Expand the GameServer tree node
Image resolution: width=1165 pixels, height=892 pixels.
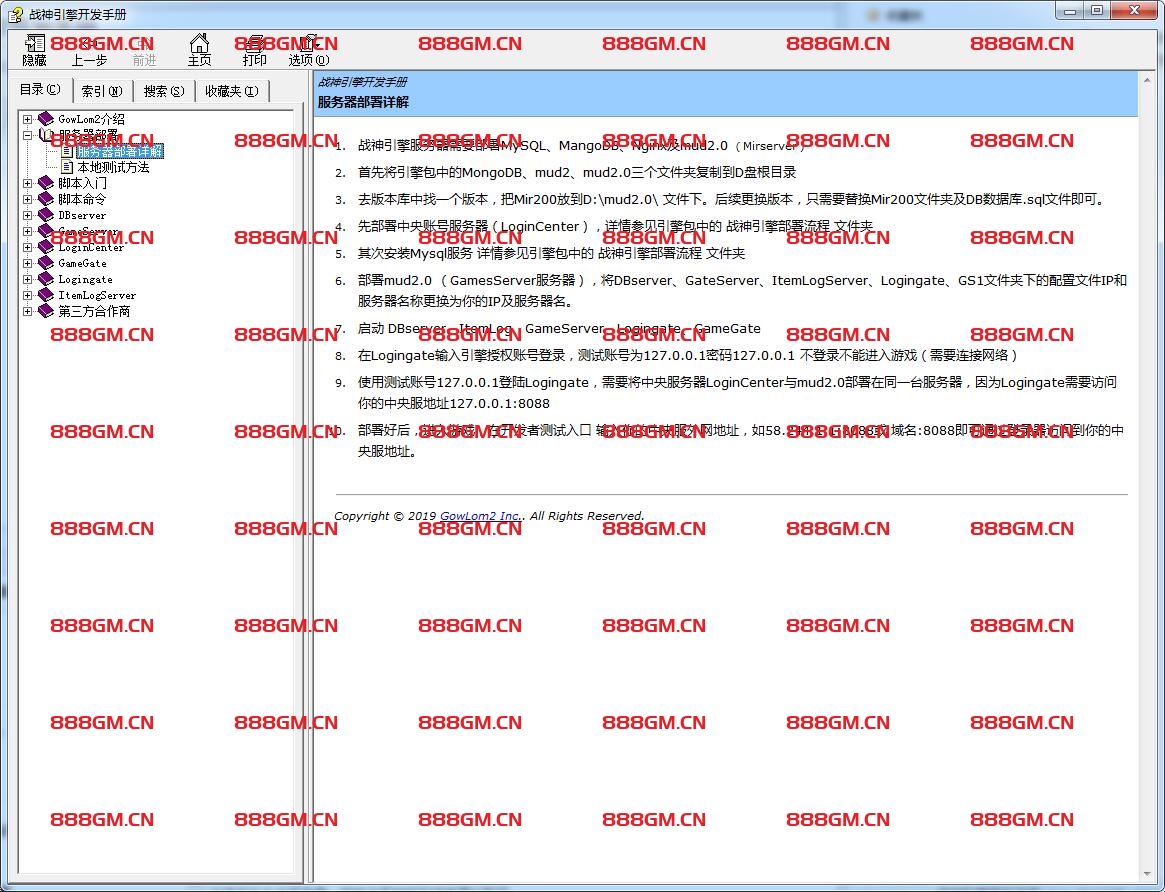point(27,231)
